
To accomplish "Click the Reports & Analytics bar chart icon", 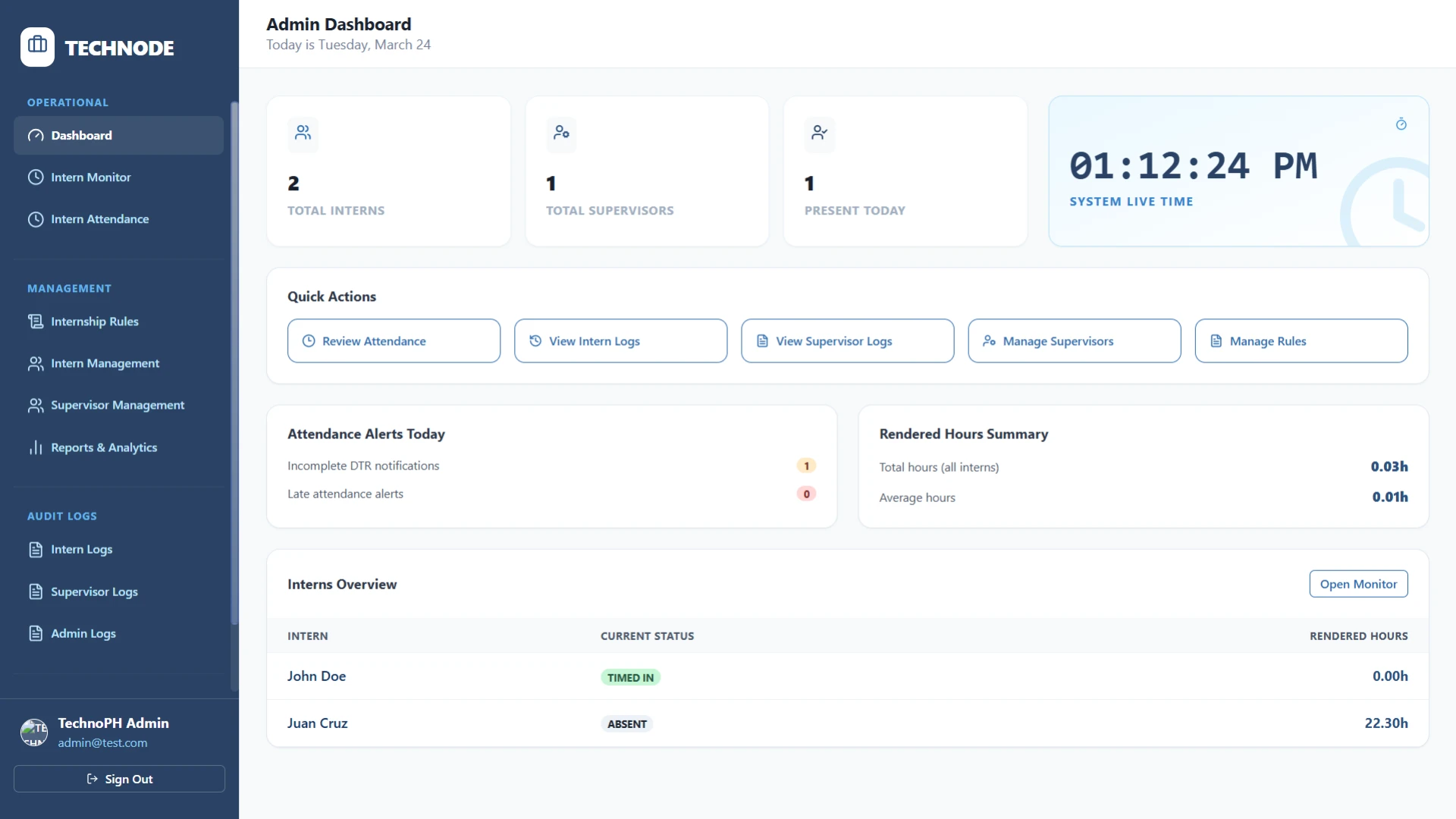I will tap(36, 447).
